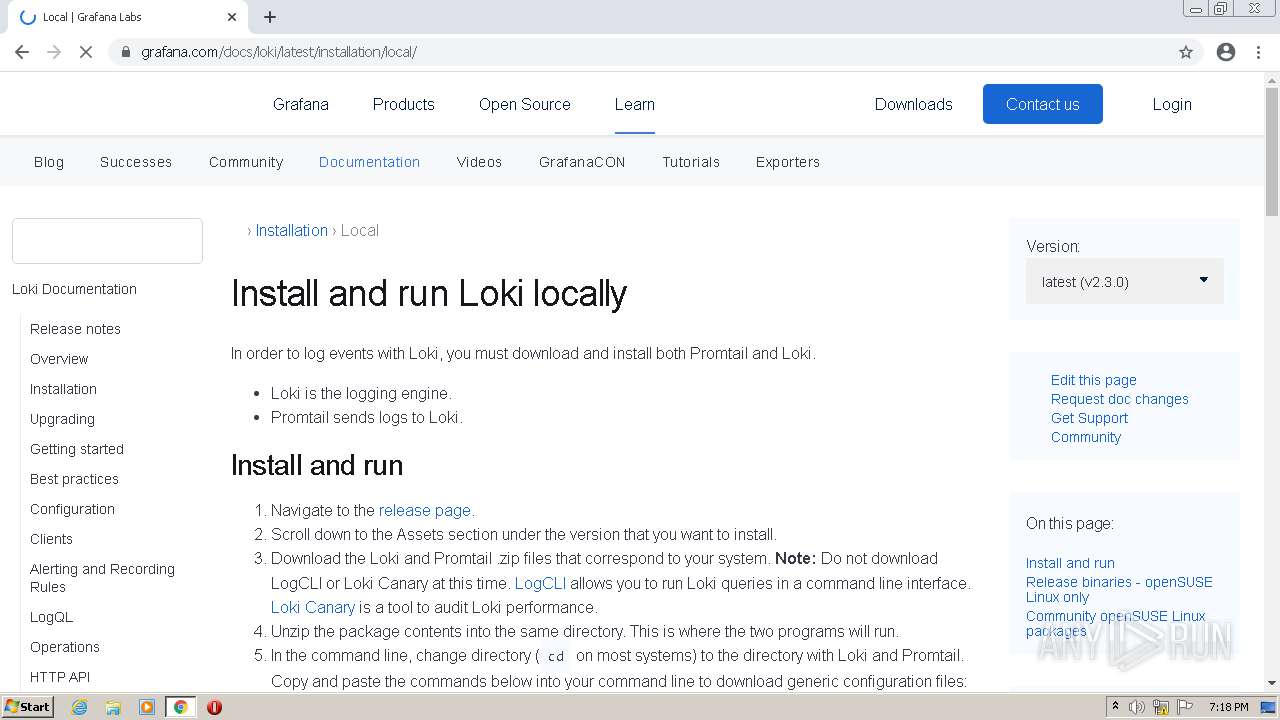The height and width of the screenshot is (720, 1280).
Task: Open the Products menu
Action: [404, 104]
